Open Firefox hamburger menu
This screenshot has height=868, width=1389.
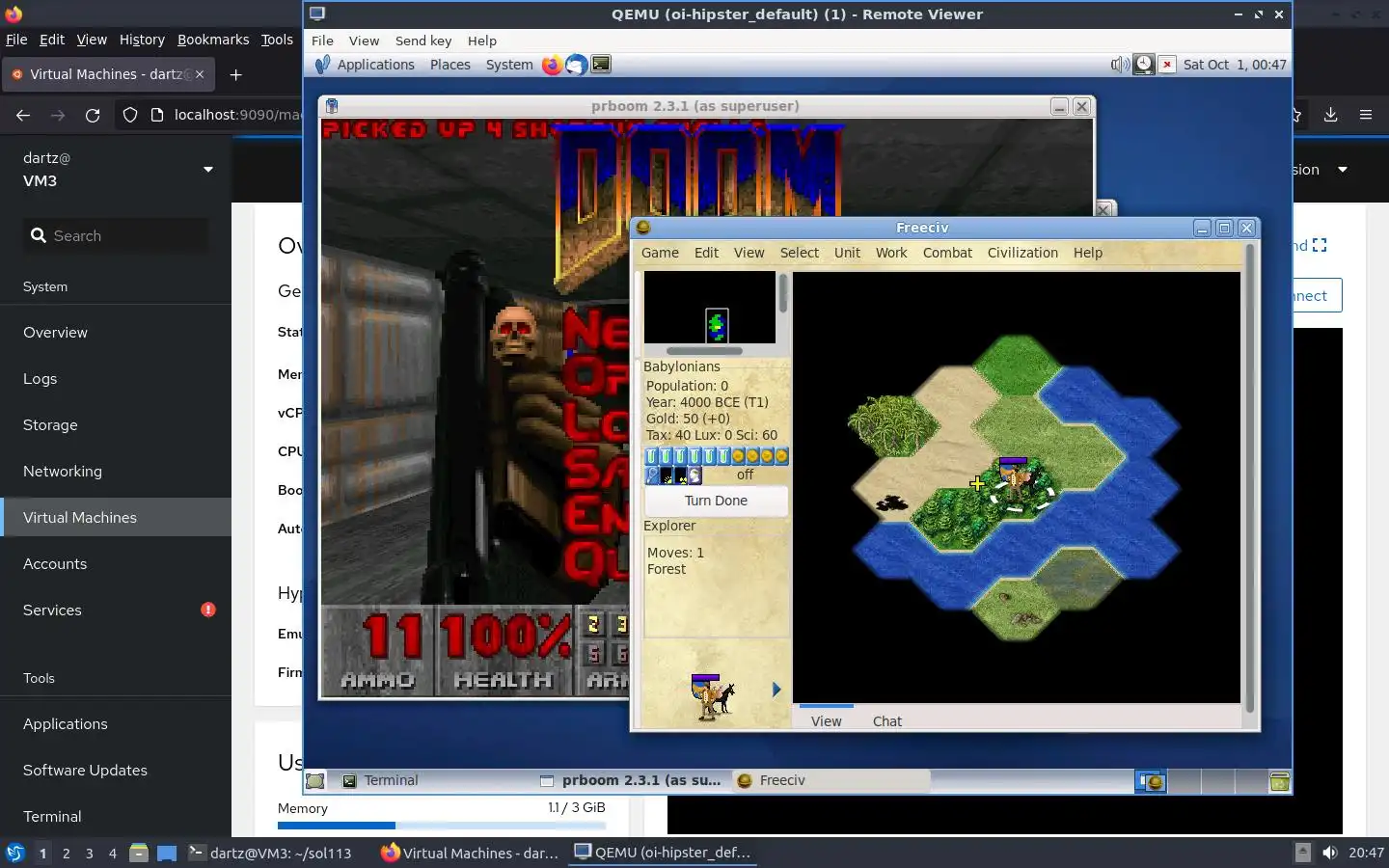pyautogui.click(x=1366, y=115)
